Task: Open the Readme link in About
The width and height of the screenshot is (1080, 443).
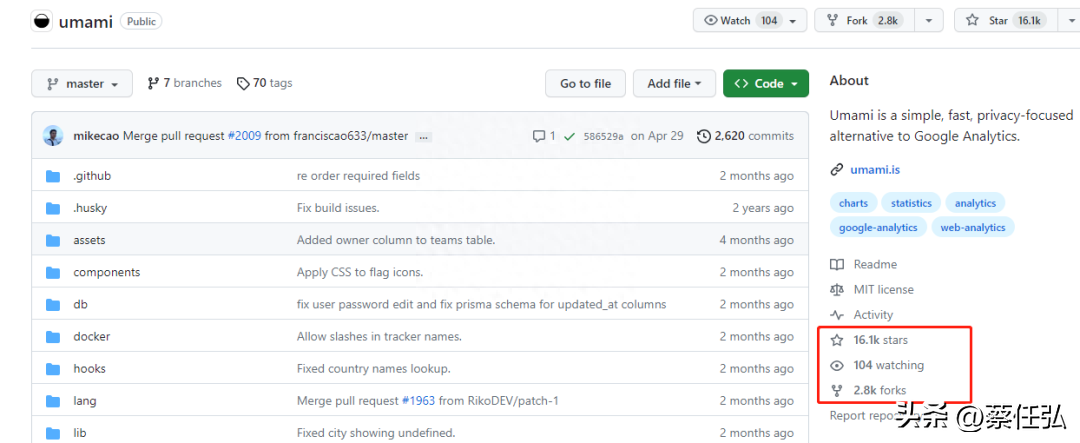Action: pos(864,265)
